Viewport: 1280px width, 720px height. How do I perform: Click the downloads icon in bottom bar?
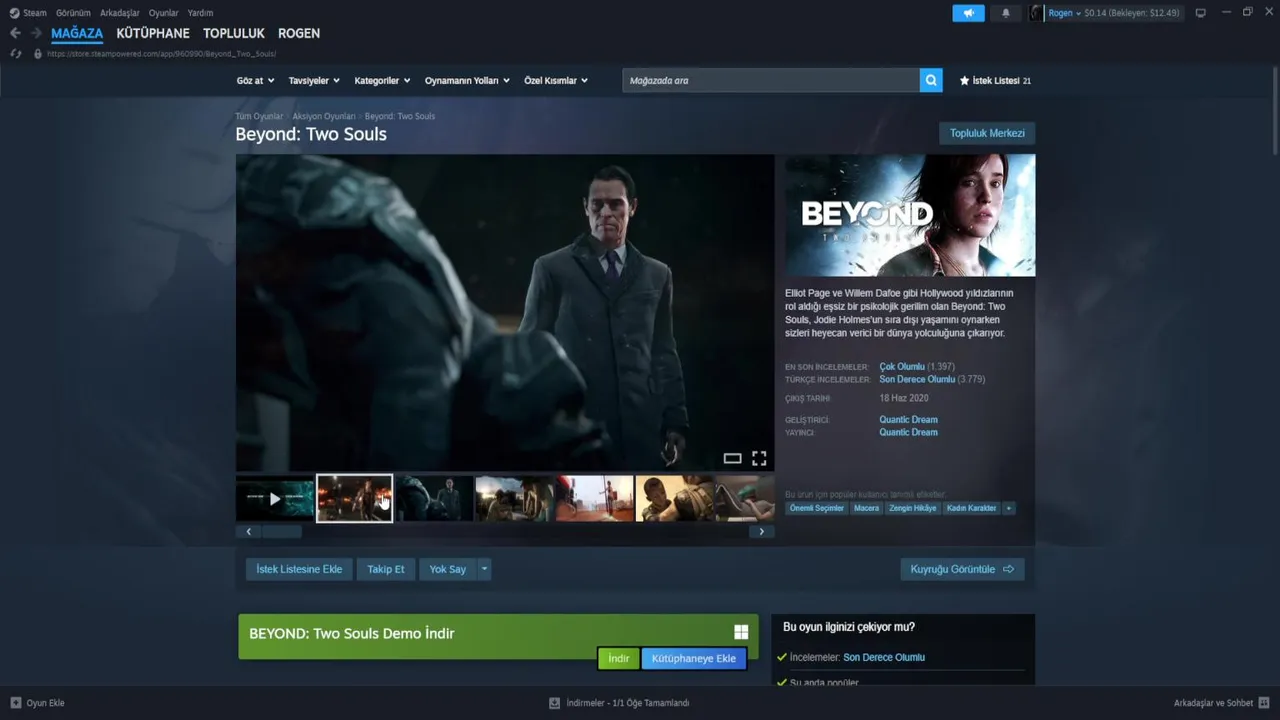[554, 703]
